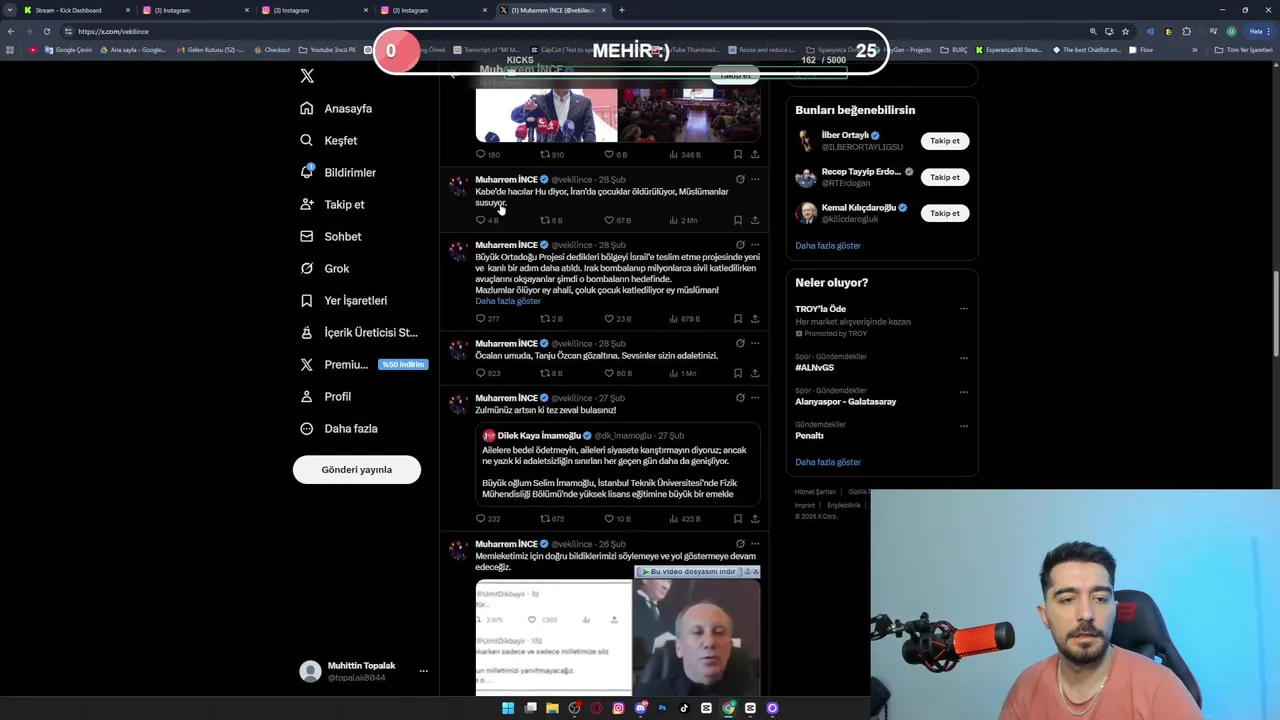Click the X logo in sidebar
Image resolution: width=1280 pixels, height=720 pixels.
coord(307,76)
